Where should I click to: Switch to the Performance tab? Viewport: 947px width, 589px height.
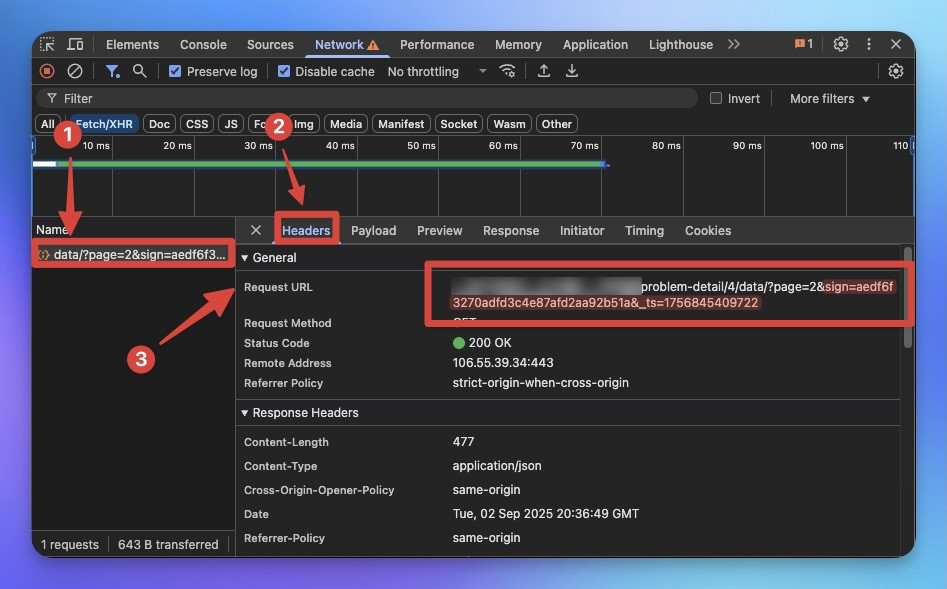pyautogui.click(x=437, y=45)
